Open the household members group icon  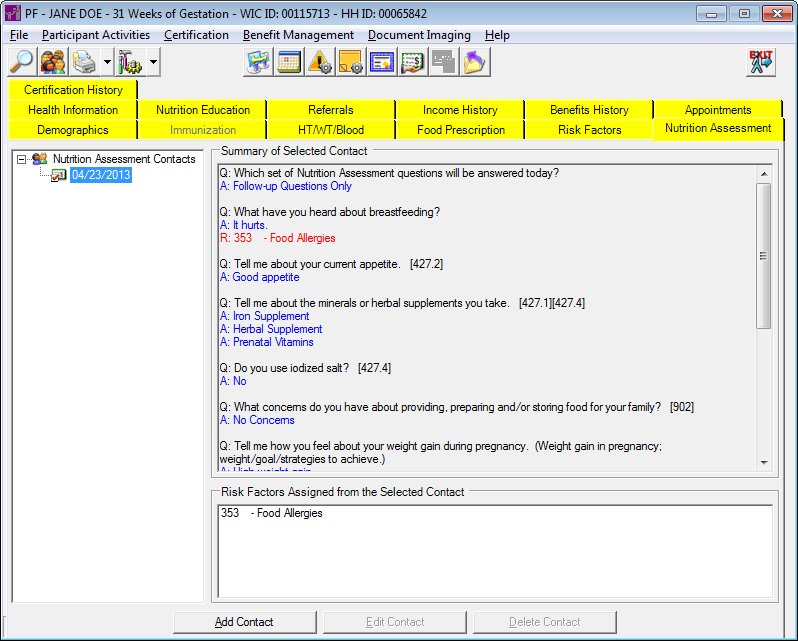53,62
